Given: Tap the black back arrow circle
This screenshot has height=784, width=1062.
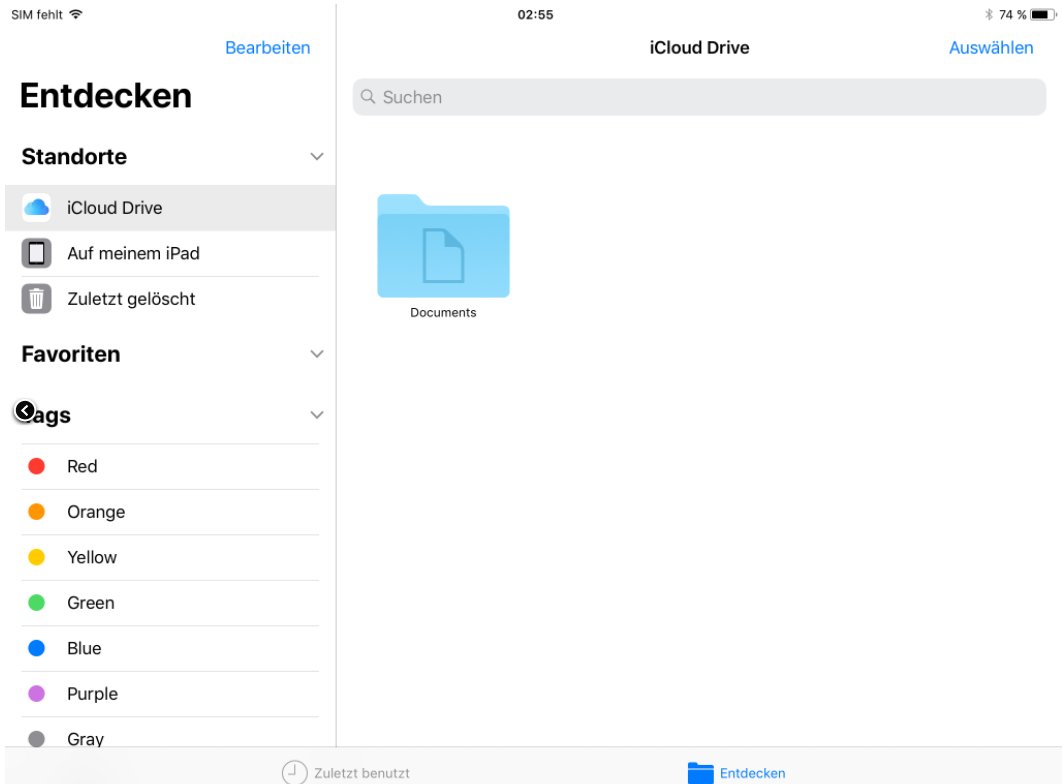Looking at the screenshot, I should coord(25,410).
